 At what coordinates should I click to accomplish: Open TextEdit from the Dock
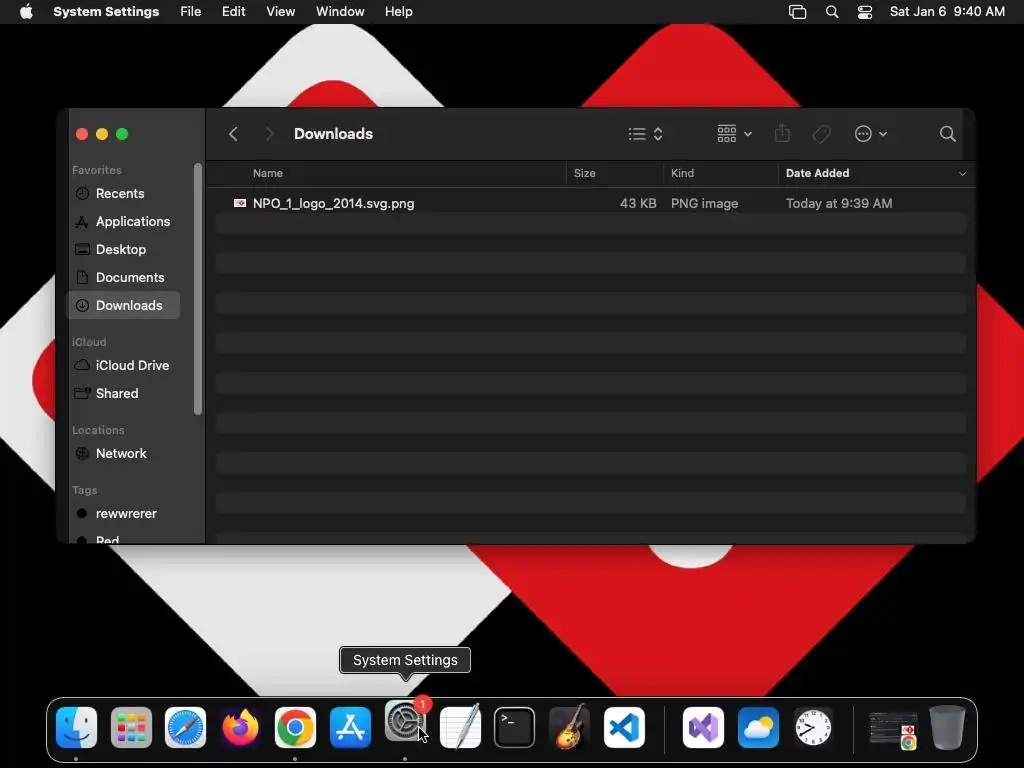(460, 726)
